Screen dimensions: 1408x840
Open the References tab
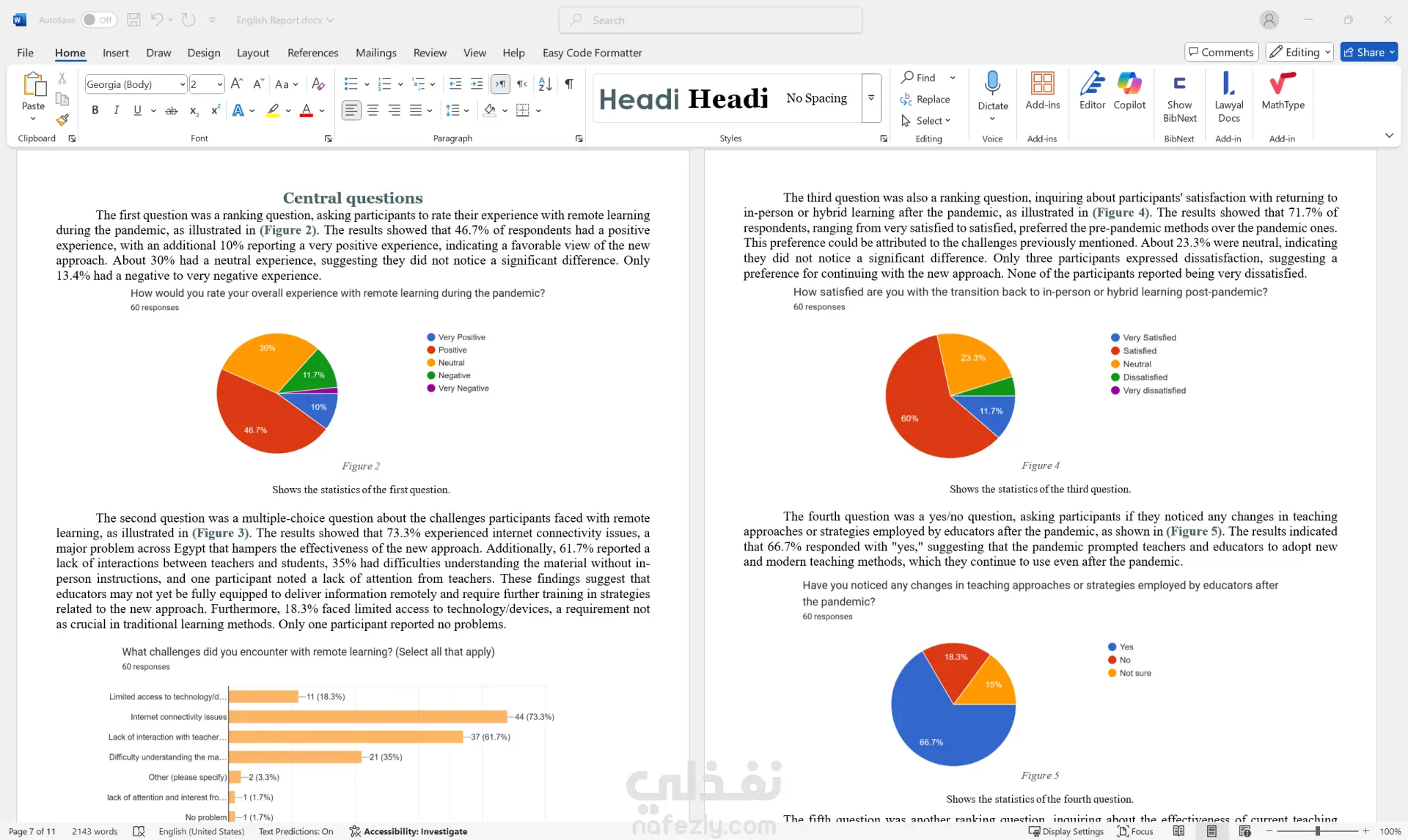(312, 53)
